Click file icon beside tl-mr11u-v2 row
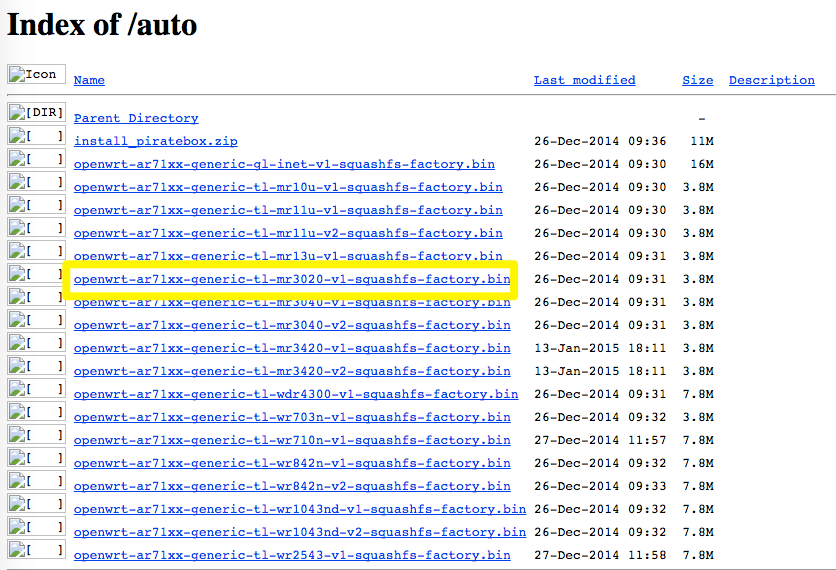The width and height of the screenshot is (836, 570). tap(36, 227)
